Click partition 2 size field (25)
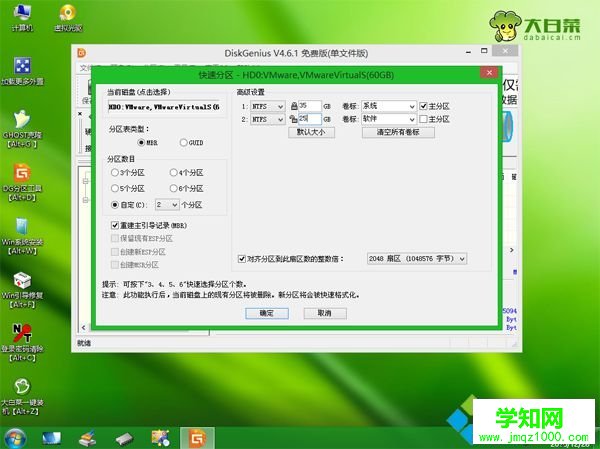 click(309, 119)
